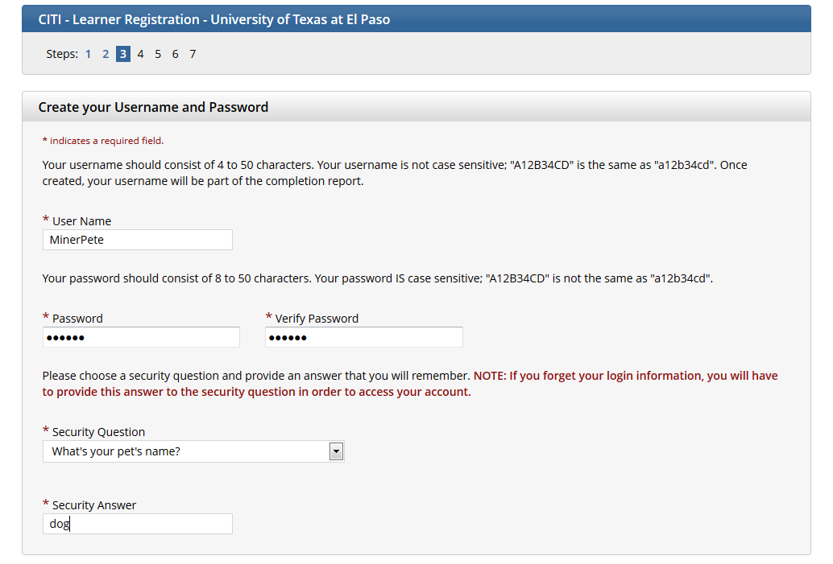
Task: Click the 'User Name' field label
Action: 81,221
